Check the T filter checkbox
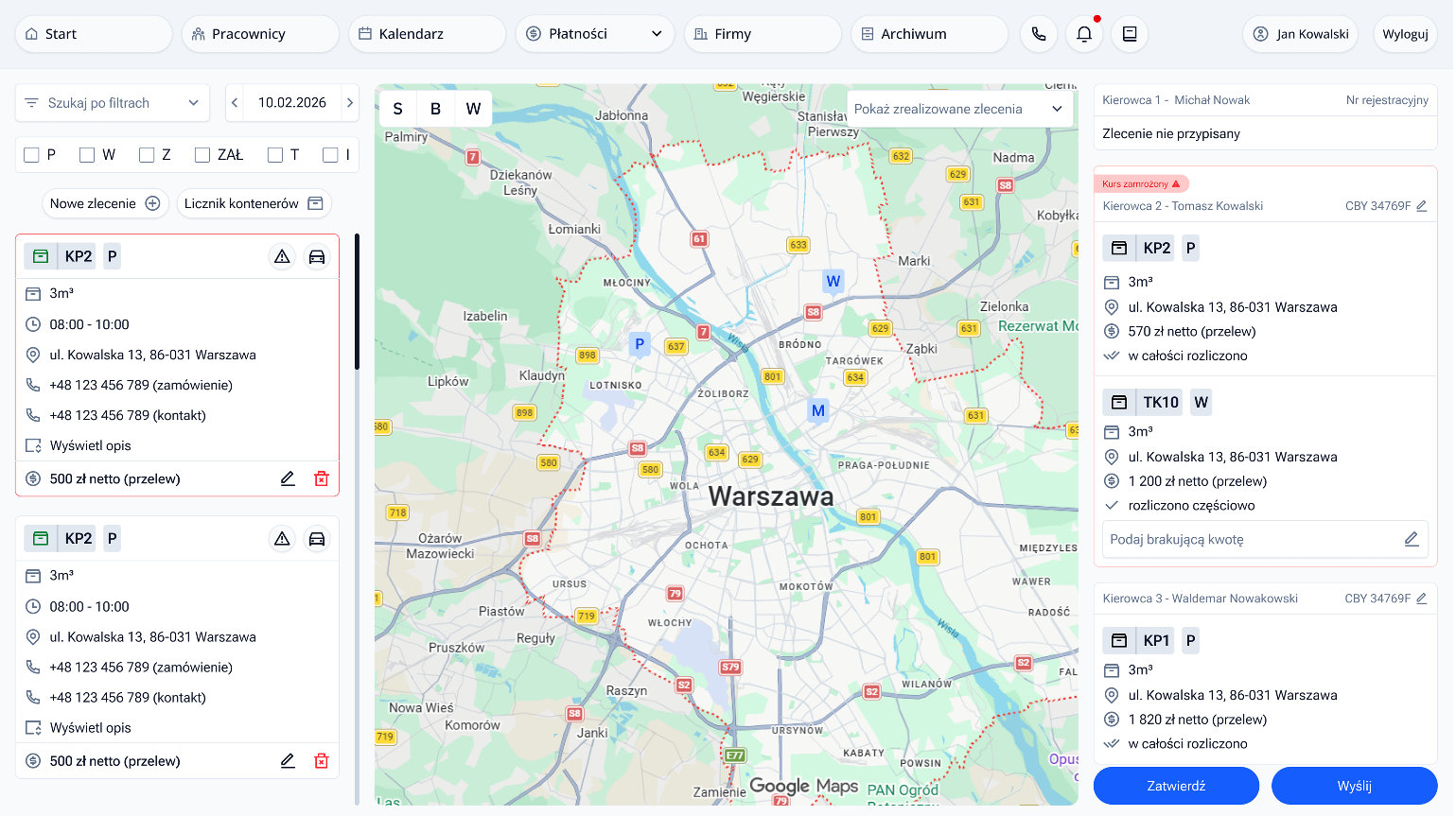The width and height of the screenshot is (1456, 816). (x=274, y=153)
